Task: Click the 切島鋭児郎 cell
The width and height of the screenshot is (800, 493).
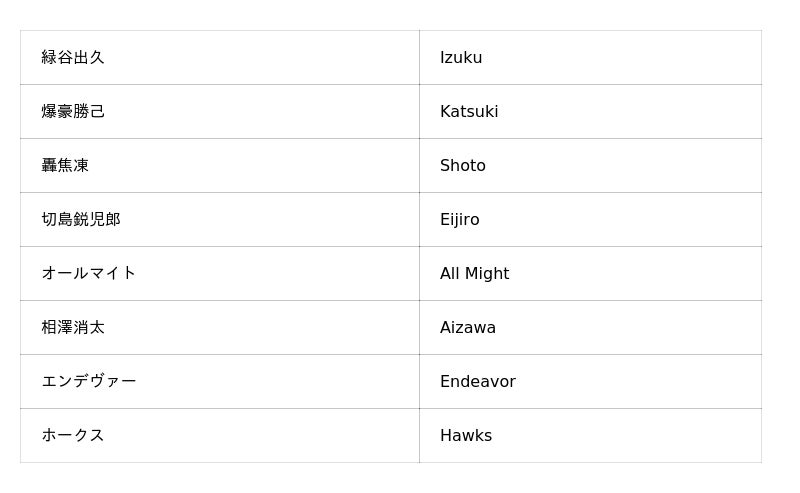Action: [x=81, y=220]
